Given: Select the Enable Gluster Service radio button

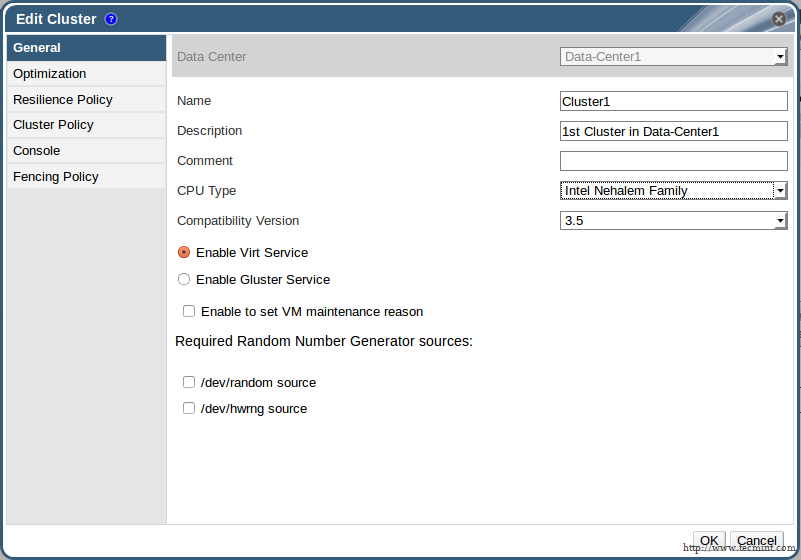Looking at the screenshot, I should [184, 280].
